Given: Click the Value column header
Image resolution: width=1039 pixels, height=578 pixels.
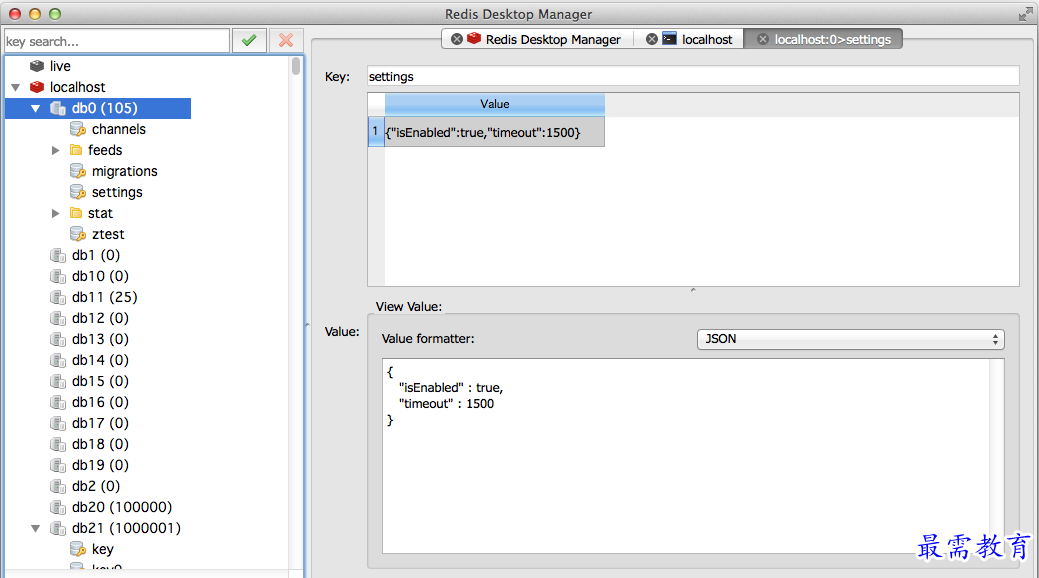Looking at the screenshot, I should click(x=494, y=104).
